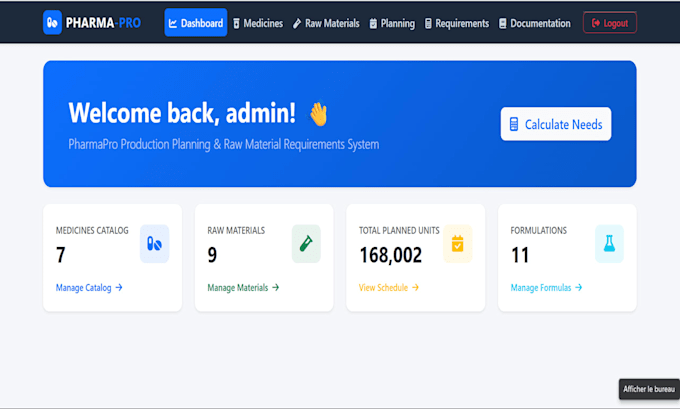Click the Calculate Needs button

click(x=556, y=124)
